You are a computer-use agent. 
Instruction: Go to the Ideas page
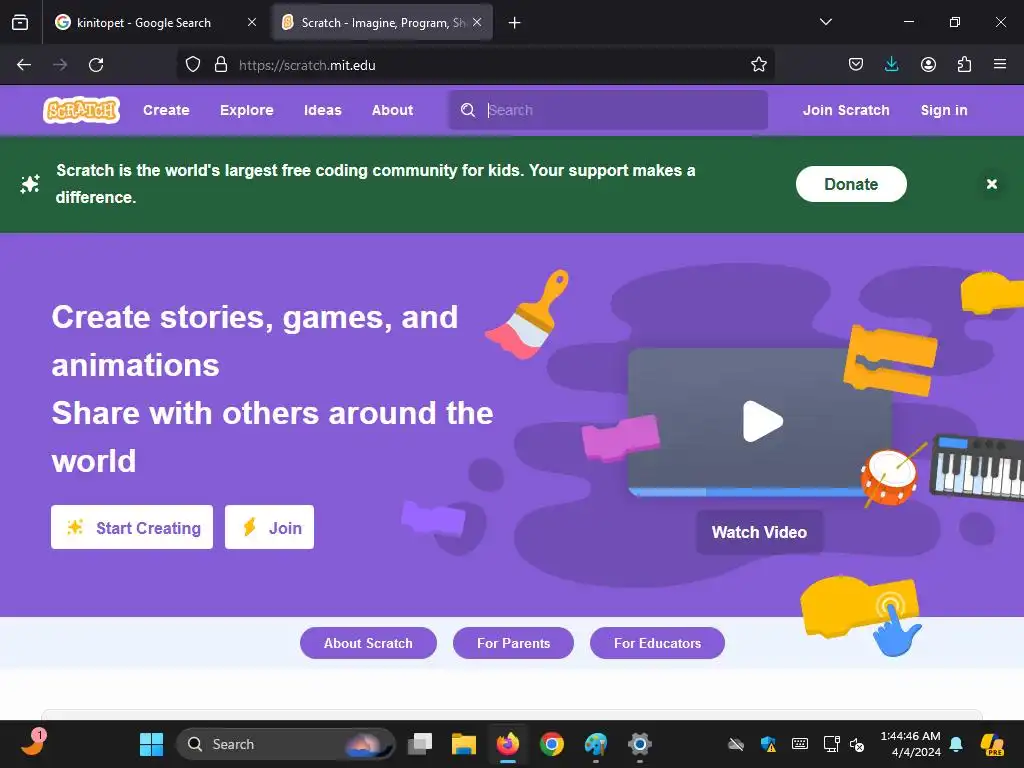click(323, 110)
